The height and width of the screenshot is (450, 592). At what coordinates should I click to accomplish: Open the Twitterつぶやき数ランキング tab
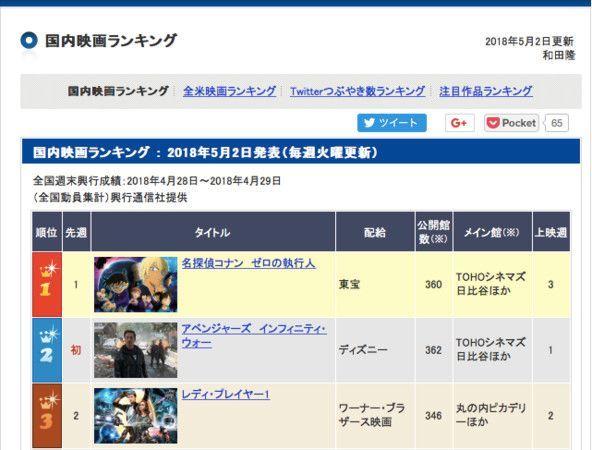357,91
